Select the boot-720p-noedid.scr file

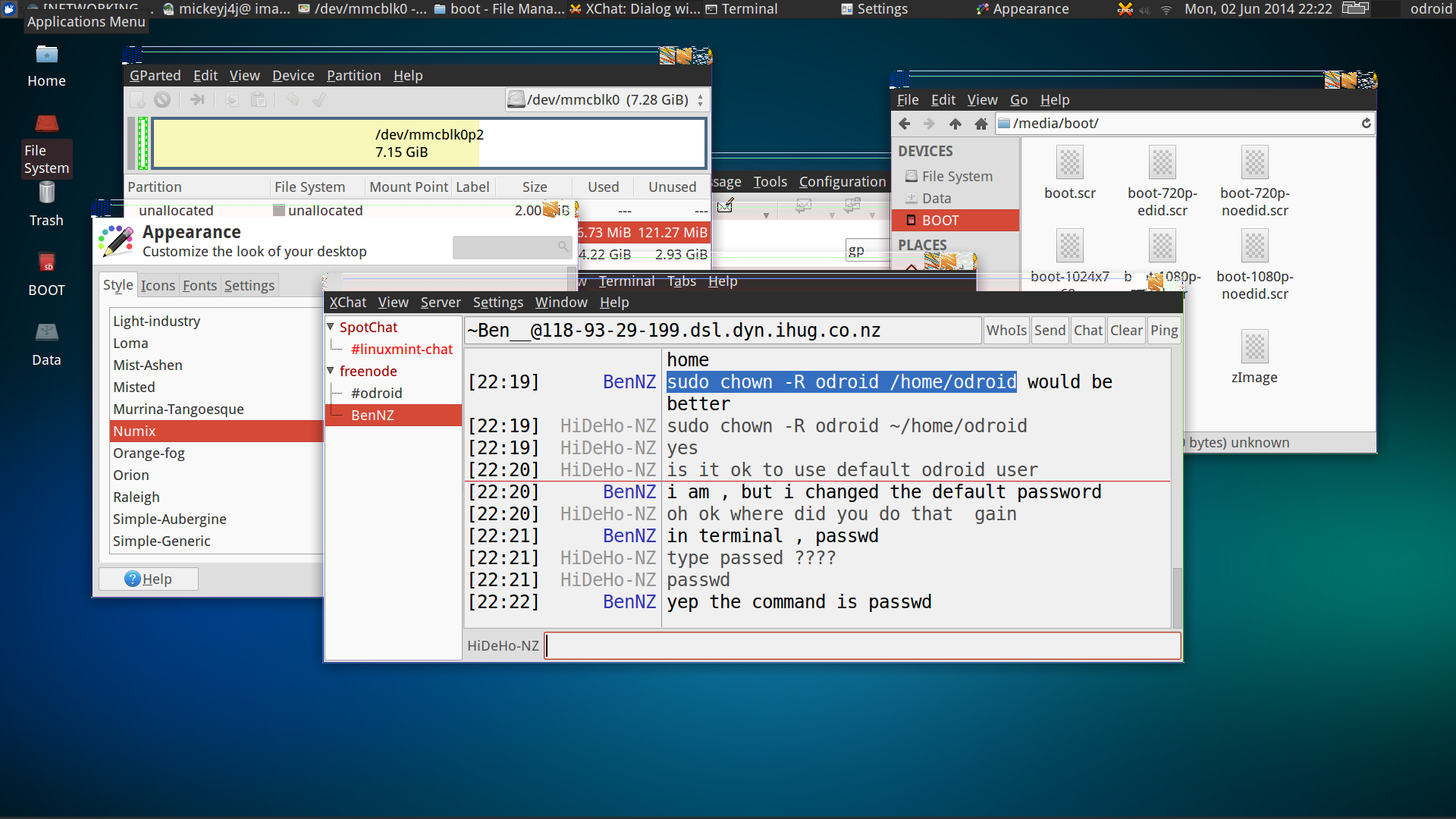[x=1255, y=182]
